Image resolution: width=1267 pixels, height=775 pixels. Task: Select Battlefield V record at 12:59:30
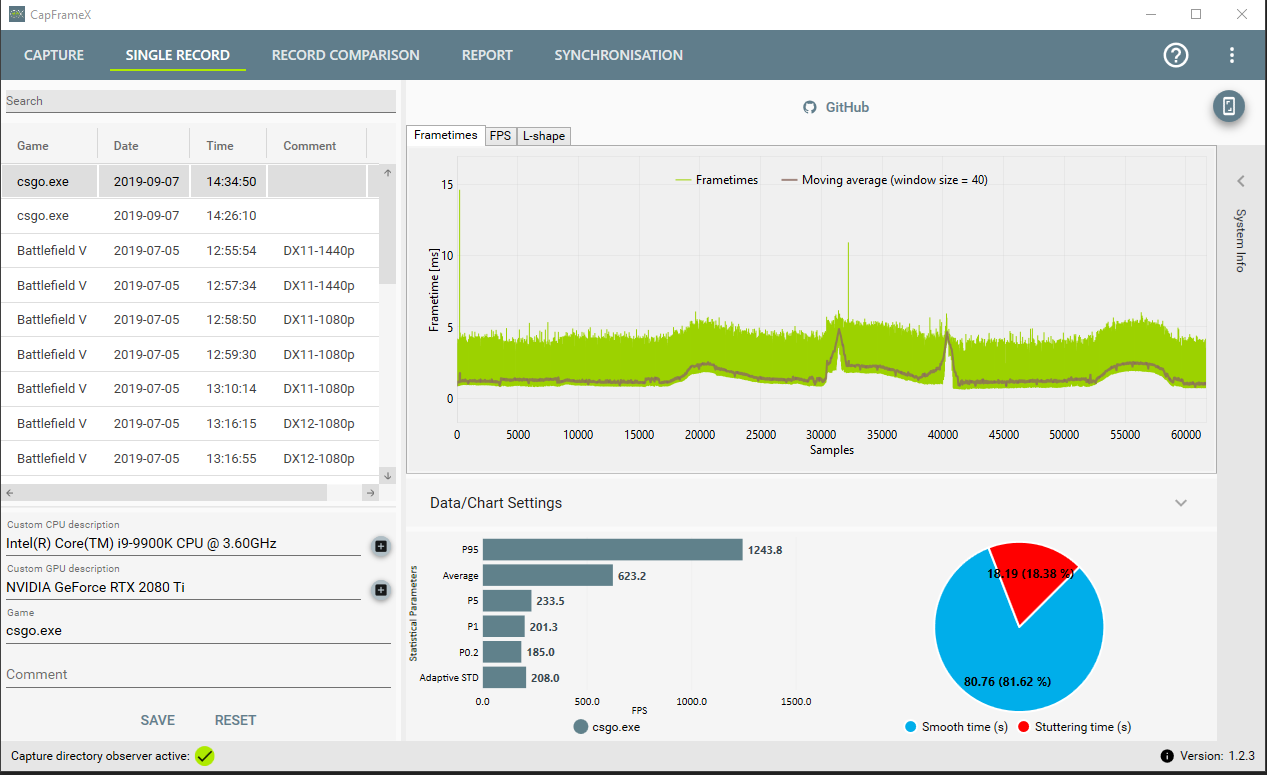[190, 355]
